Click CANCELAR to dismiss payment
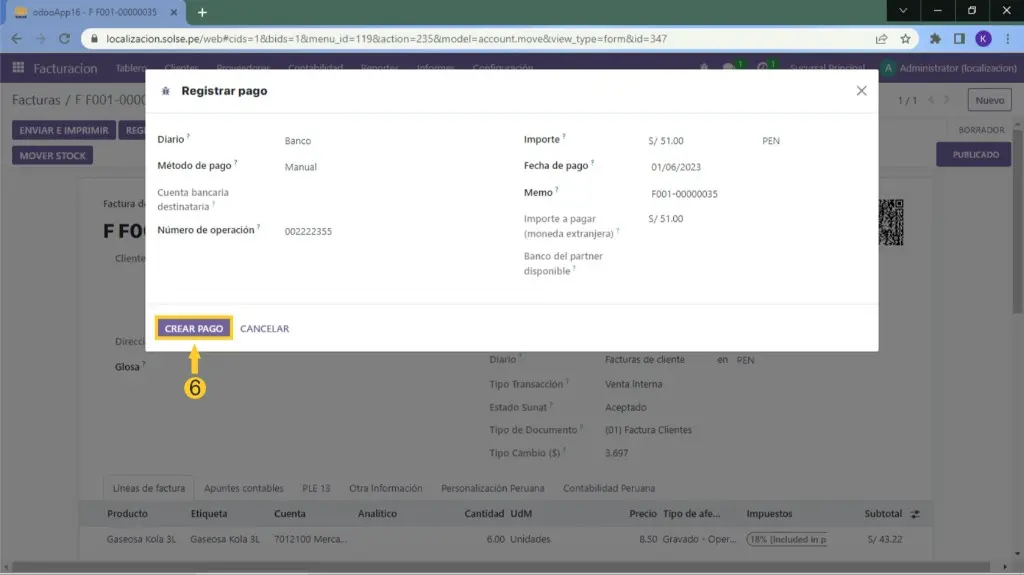The height and width of the screenshot is (575, 1024). (x=264, y=329)
